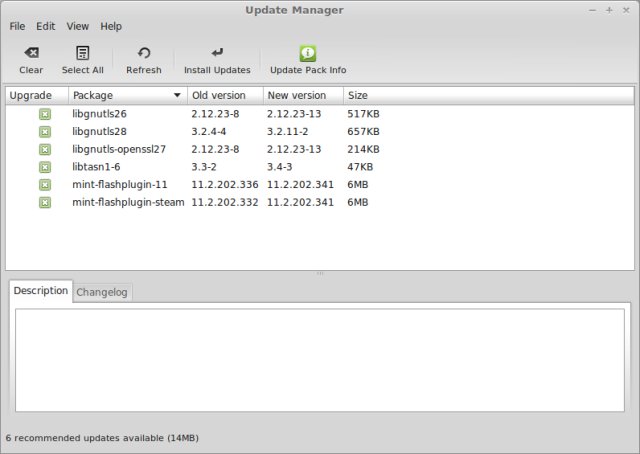This screenshot has width=640, height=454.
Task: Click inside the description text area
Action: pyautogui.click(x=320, y=360)
